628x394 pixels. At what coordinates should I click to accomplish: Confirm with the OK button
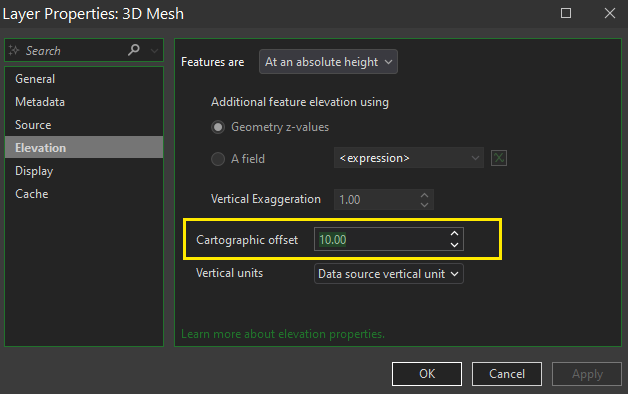[x=427, y=374]
